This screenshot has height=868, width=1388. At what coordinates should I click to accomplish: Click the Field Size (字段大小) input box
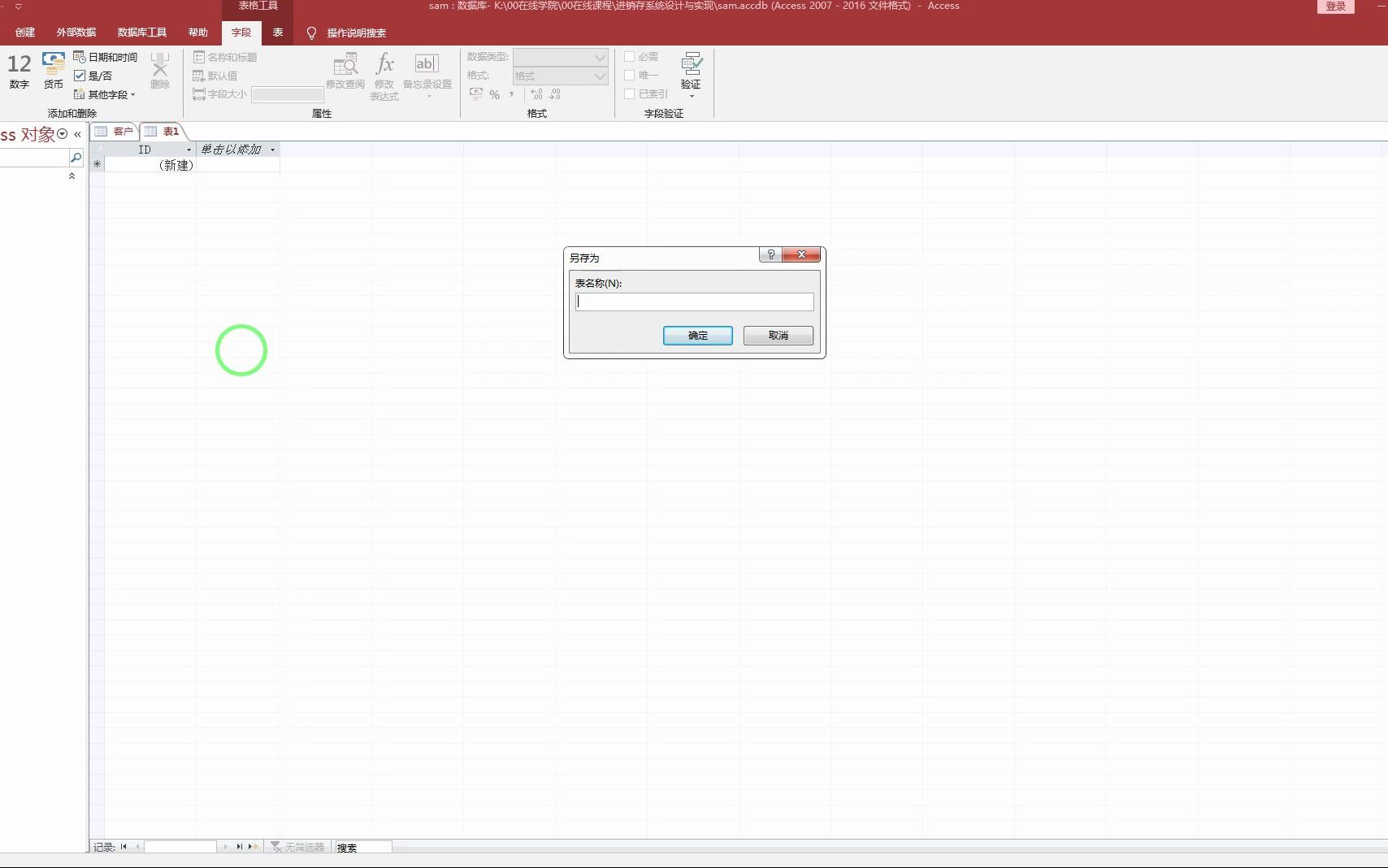(288, 94)
